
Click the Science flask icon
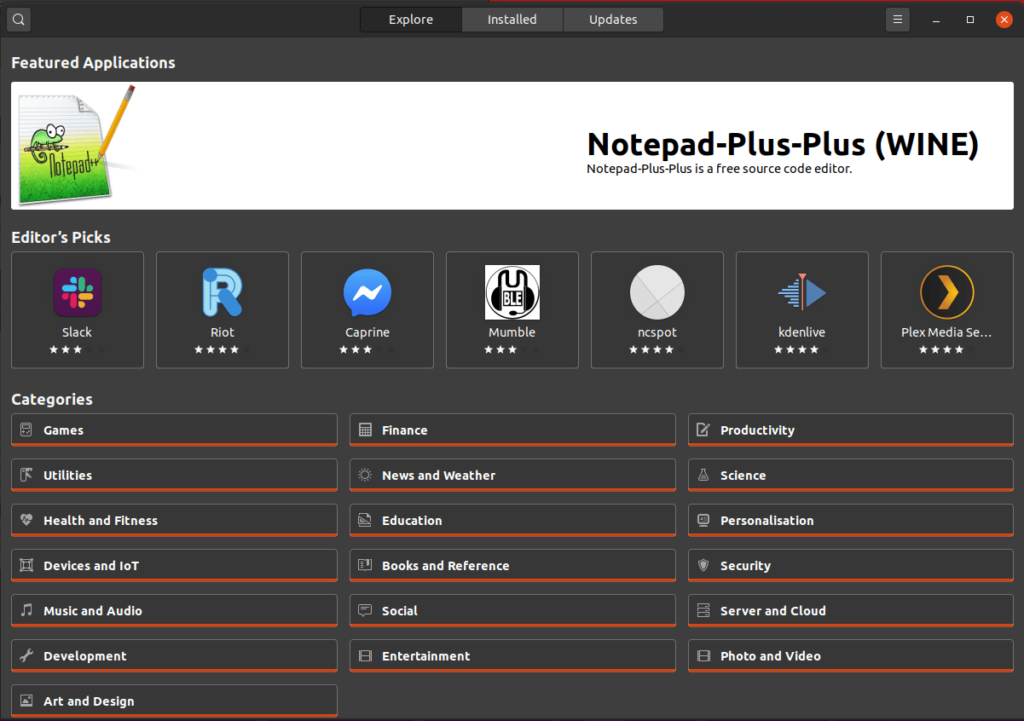[x=703, y=475]
